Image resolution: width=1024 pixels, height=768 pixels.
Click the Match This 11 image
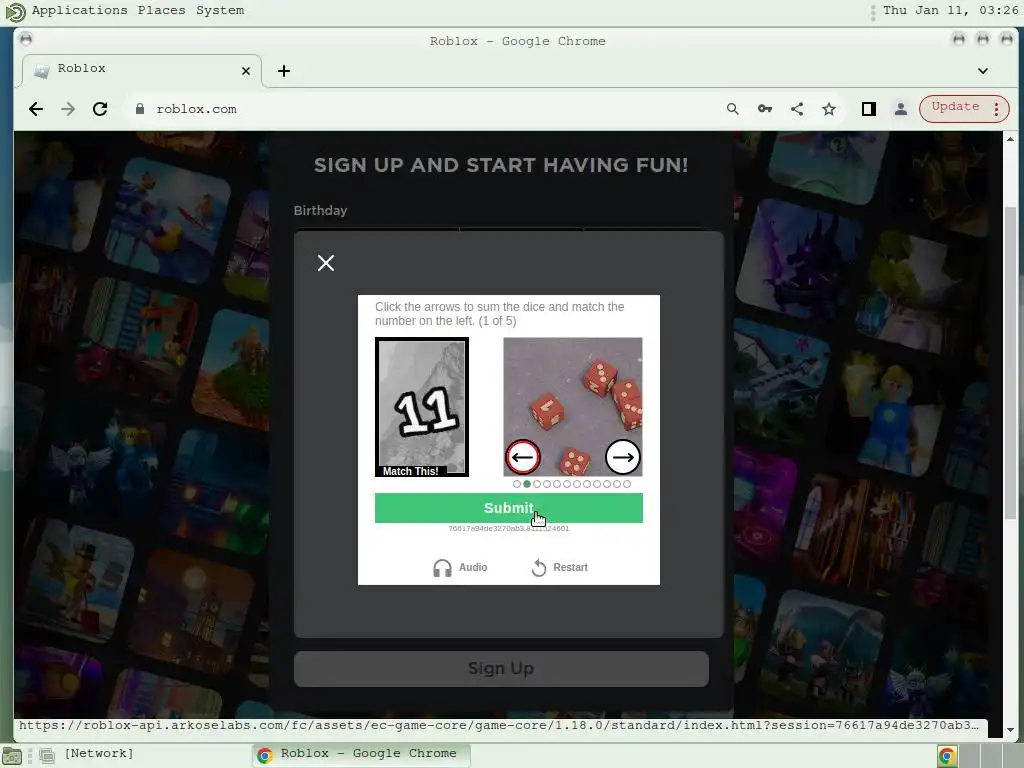point(422,406)
